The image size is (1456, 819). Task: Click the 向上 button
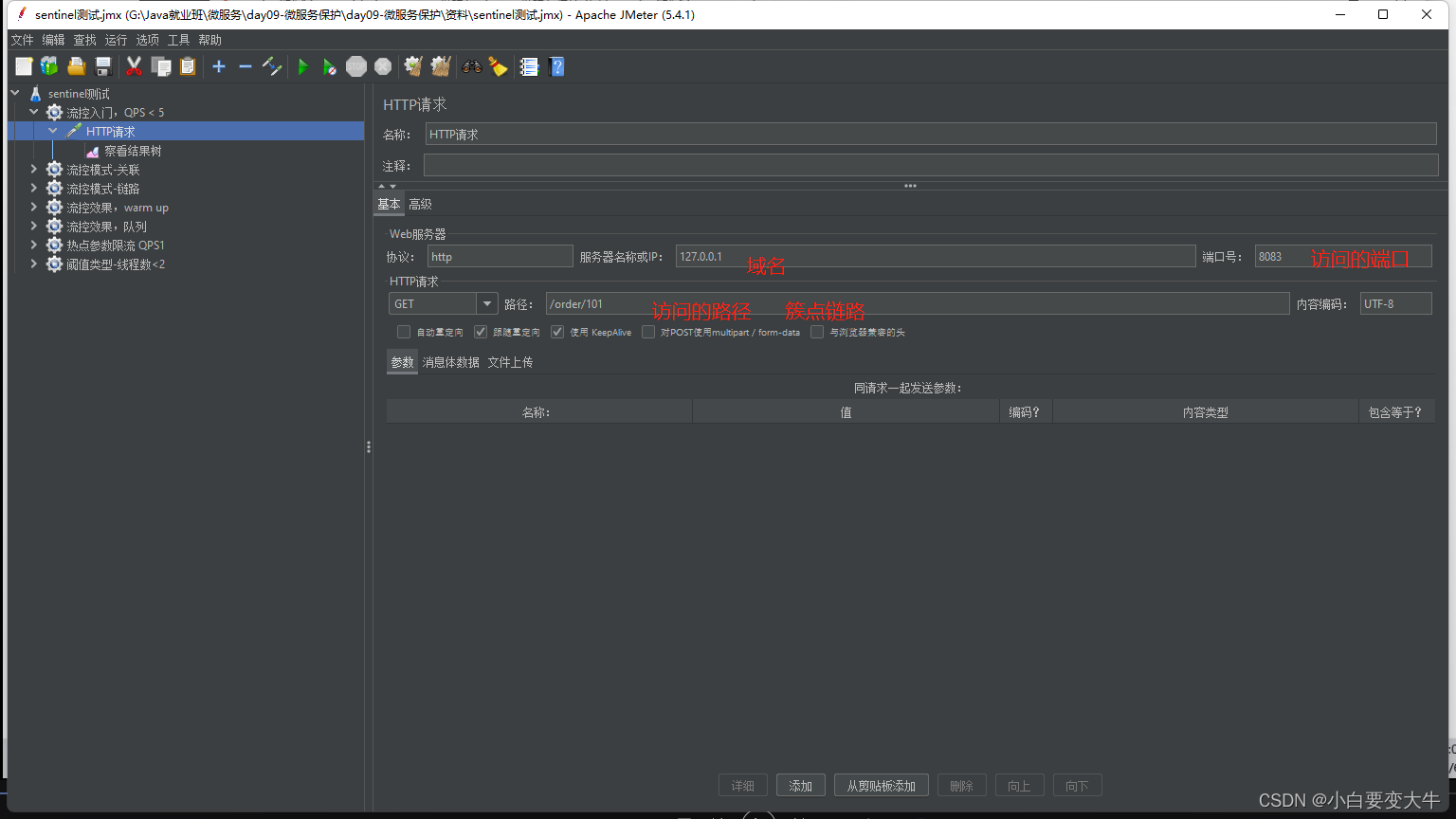(1020, 786)
